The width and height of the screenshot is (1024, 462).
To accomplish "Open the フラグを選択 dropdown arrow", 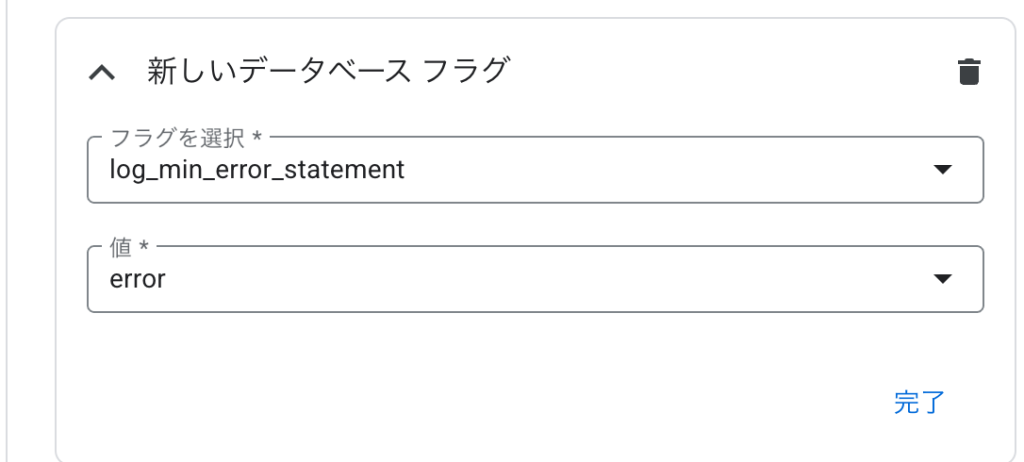I will (942, 170).
